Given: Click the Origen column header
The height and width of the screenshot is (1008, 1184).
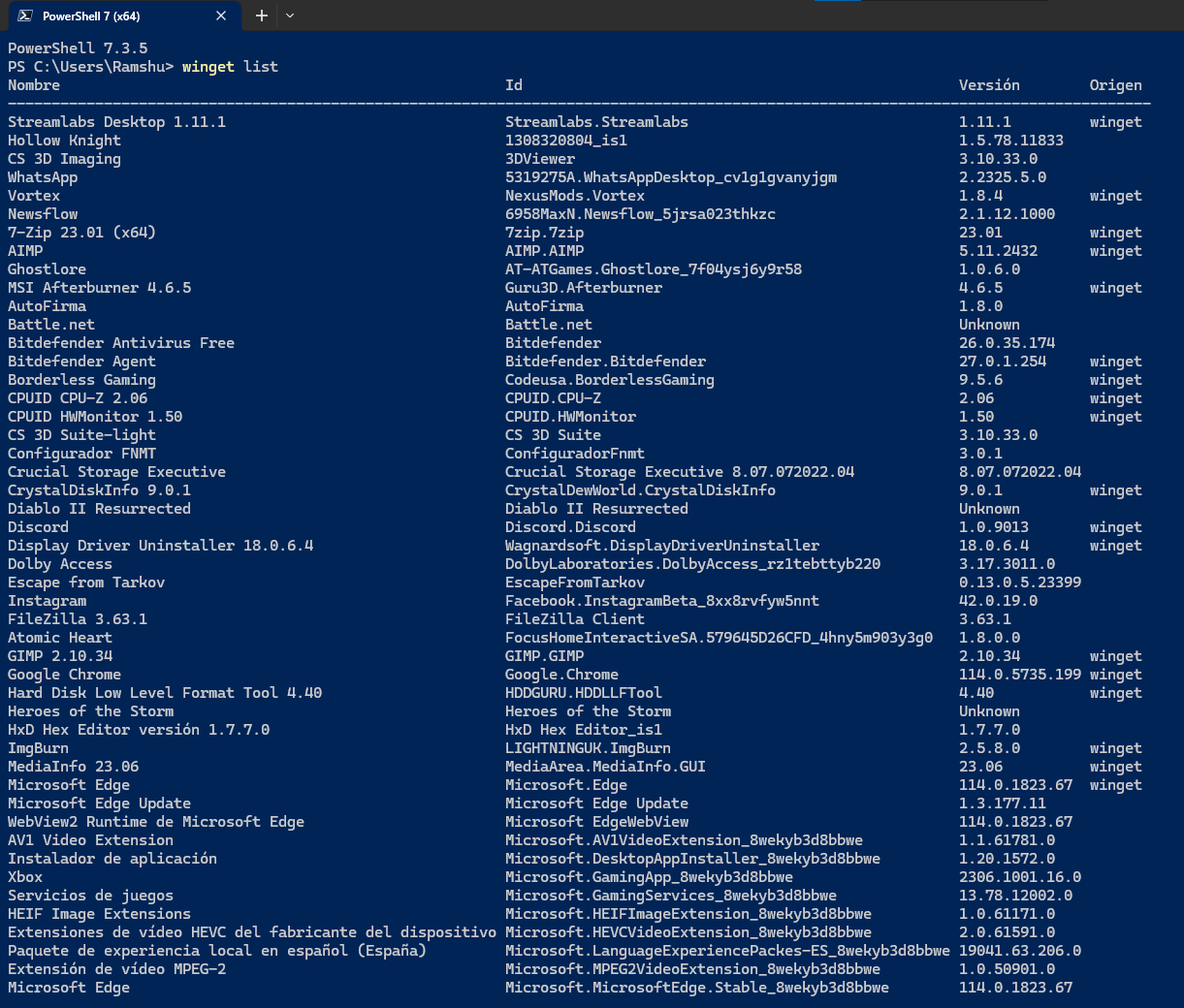Looking at the screenshot, I should [x=1115, y=84].
